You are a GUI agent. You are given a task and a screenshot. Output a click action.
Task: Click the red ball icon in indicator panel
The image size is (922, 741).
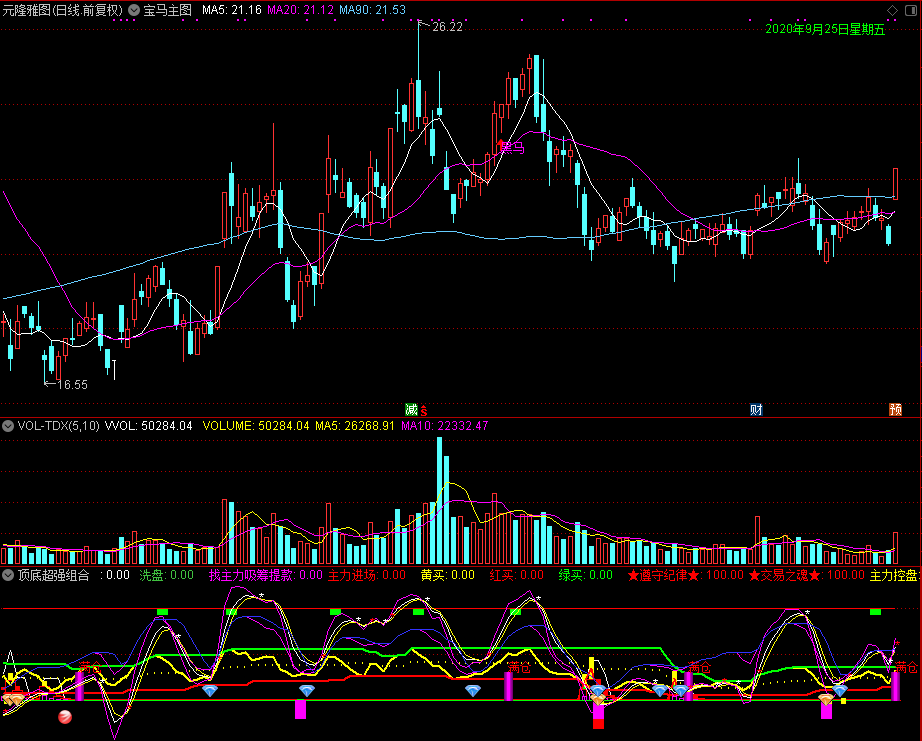coord(65,717)
